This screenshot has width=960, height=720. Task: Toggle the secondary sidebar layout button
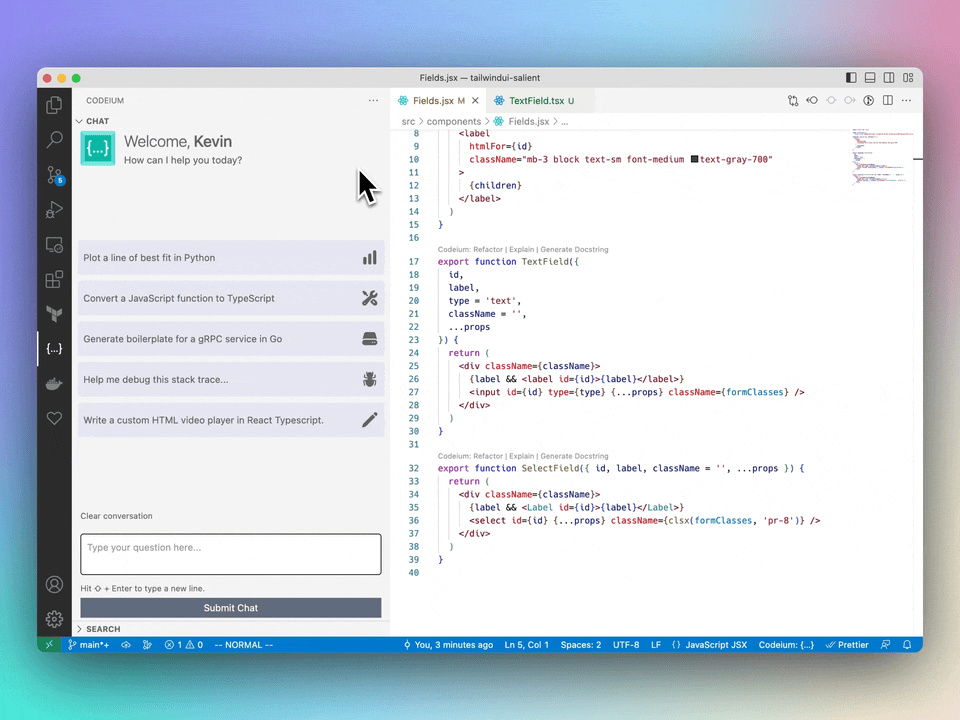click(889, 78)
